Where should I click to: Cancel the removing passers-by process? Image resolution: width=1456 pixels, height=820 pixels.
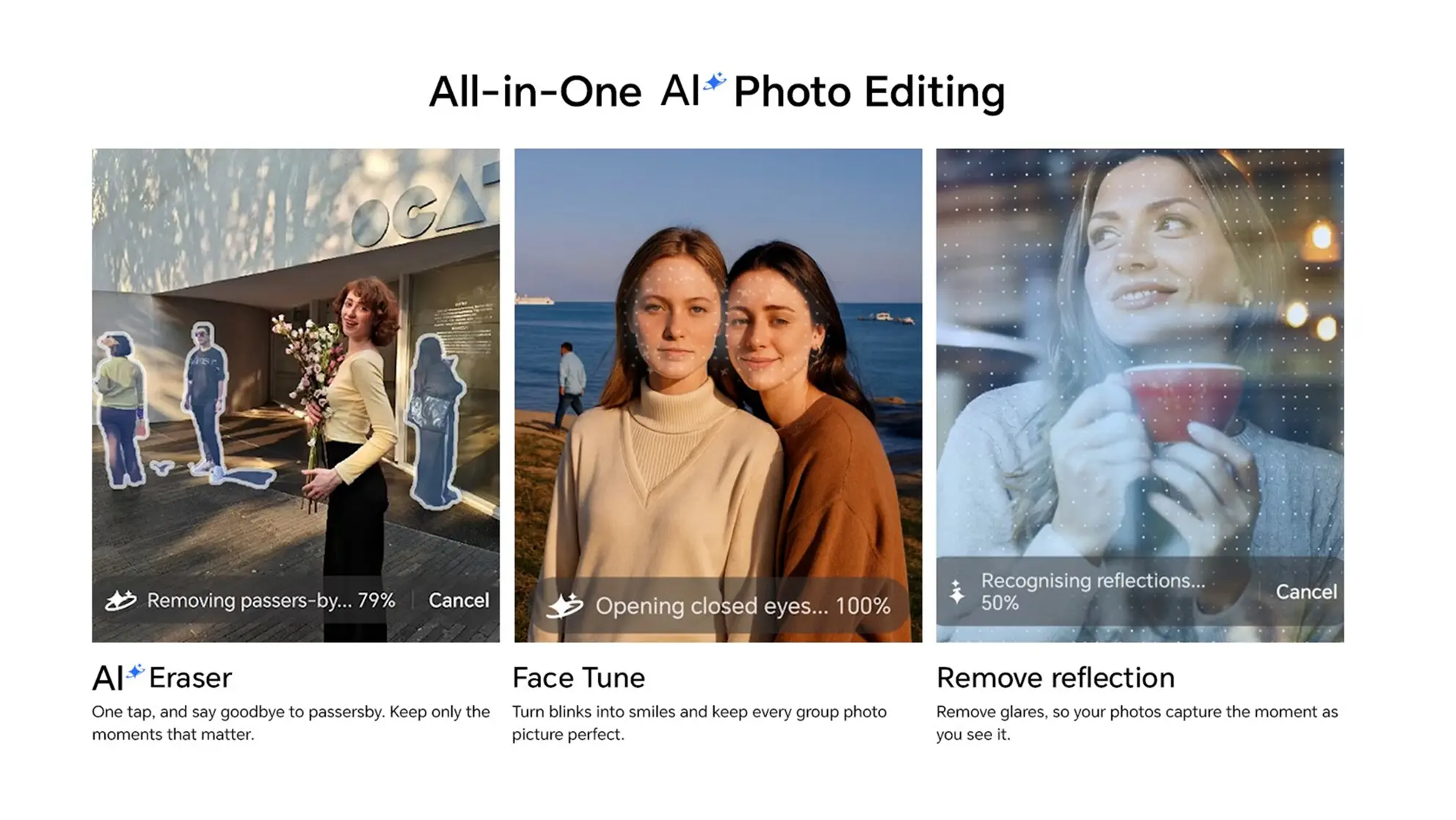pos(458,601)
